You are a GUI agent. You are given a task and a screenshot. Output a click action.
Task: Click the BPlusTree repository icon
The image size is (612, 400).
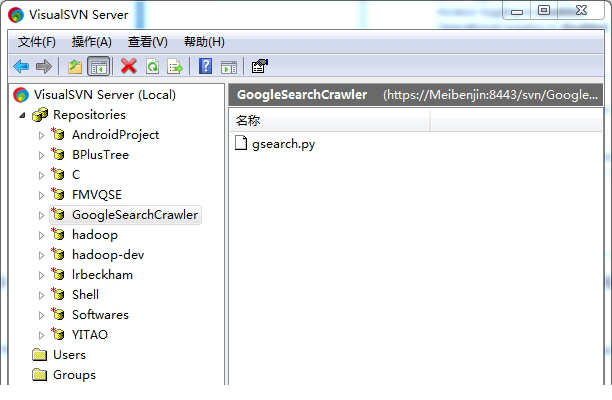click(x=58, y=154)
